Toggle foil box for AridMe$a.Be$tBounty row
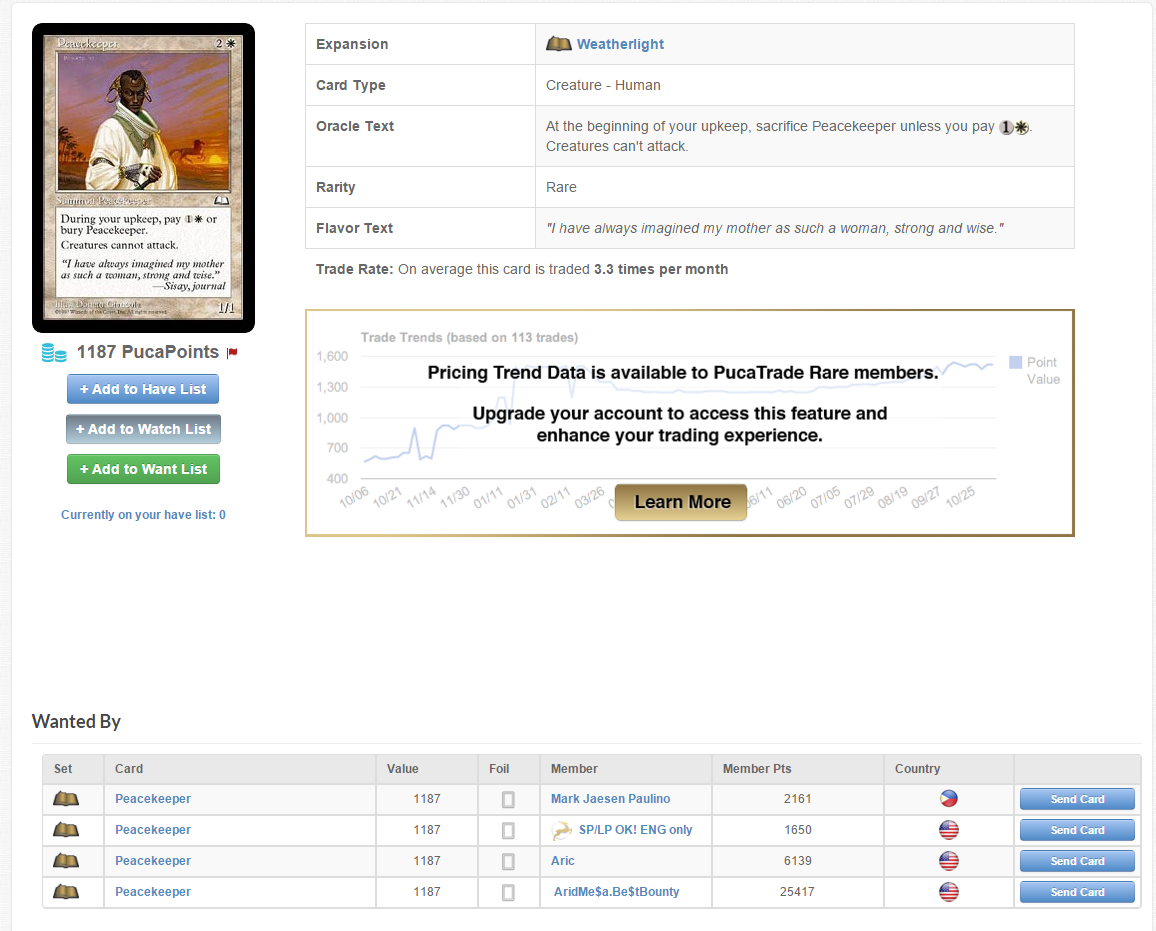The image size is (1156, 931). pyautogui.click(x=508, y=893)
